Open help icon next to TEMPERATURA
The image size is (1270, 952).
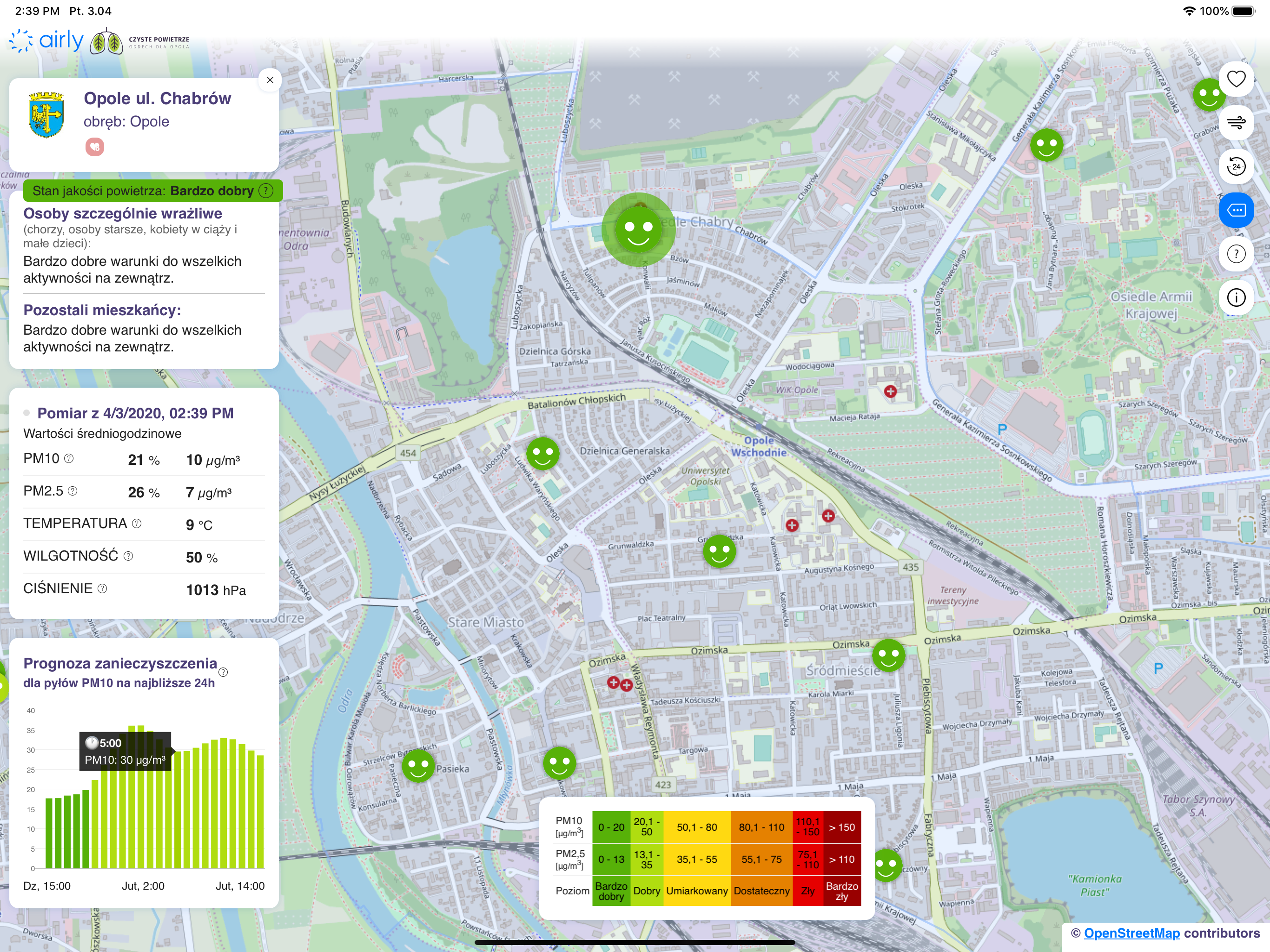[x=137, y=524]
